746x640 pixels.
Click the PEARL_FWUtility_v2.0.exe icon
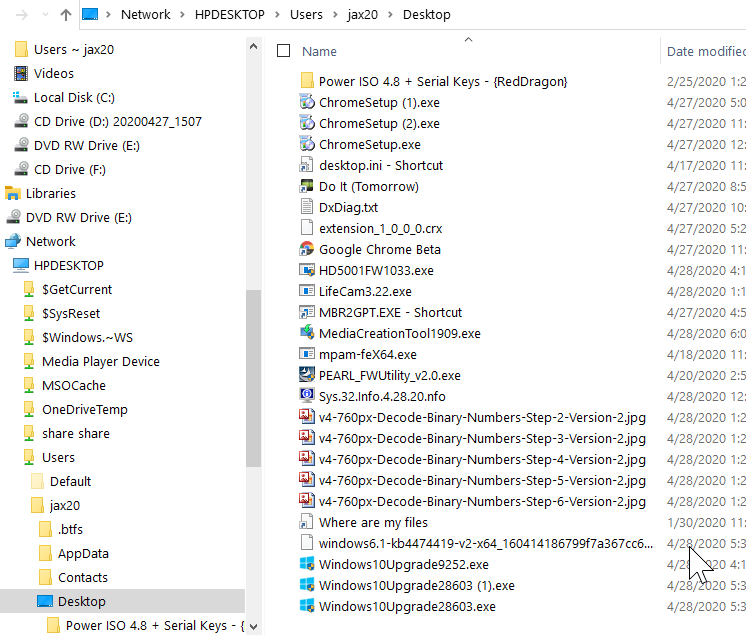pos(307,375)
